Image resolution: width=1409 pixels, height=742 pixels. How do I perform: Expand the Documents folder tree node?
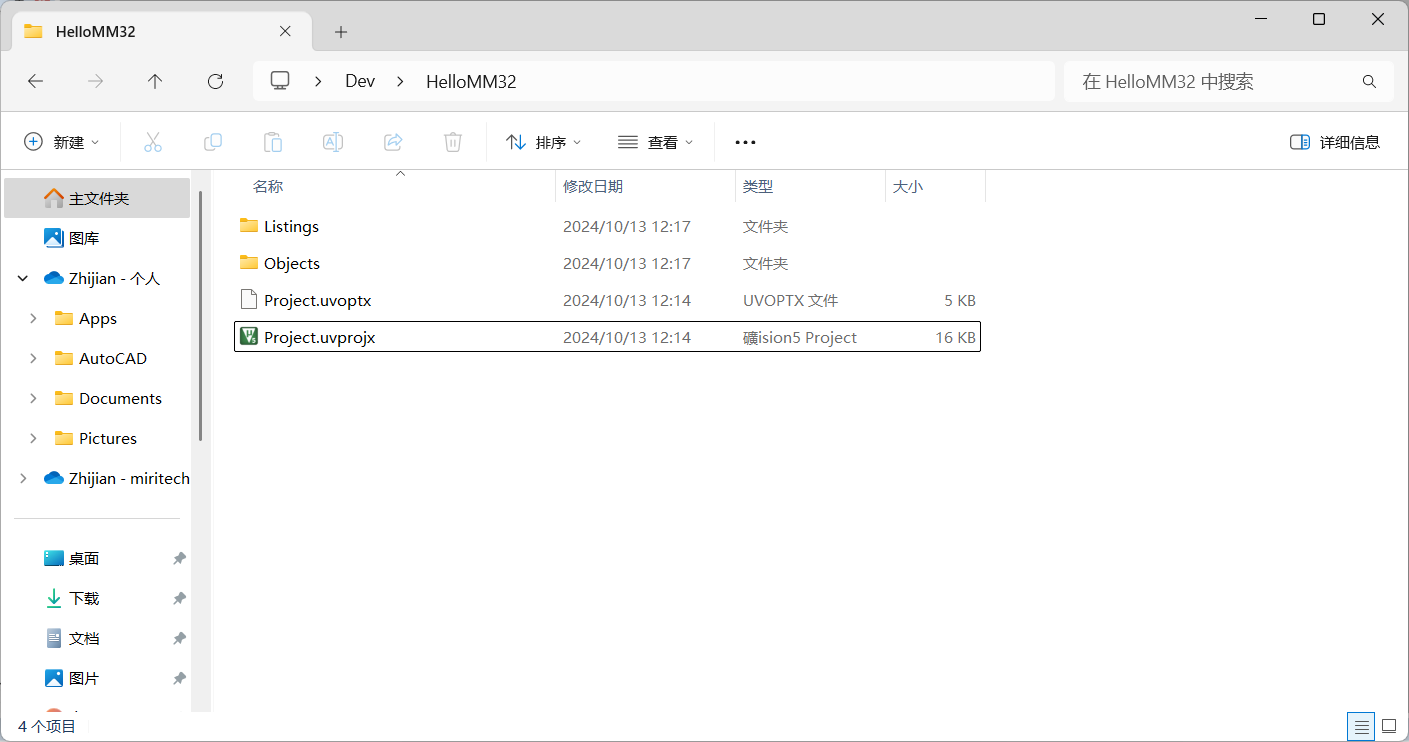pyautogui.click(x=33, y=398)
